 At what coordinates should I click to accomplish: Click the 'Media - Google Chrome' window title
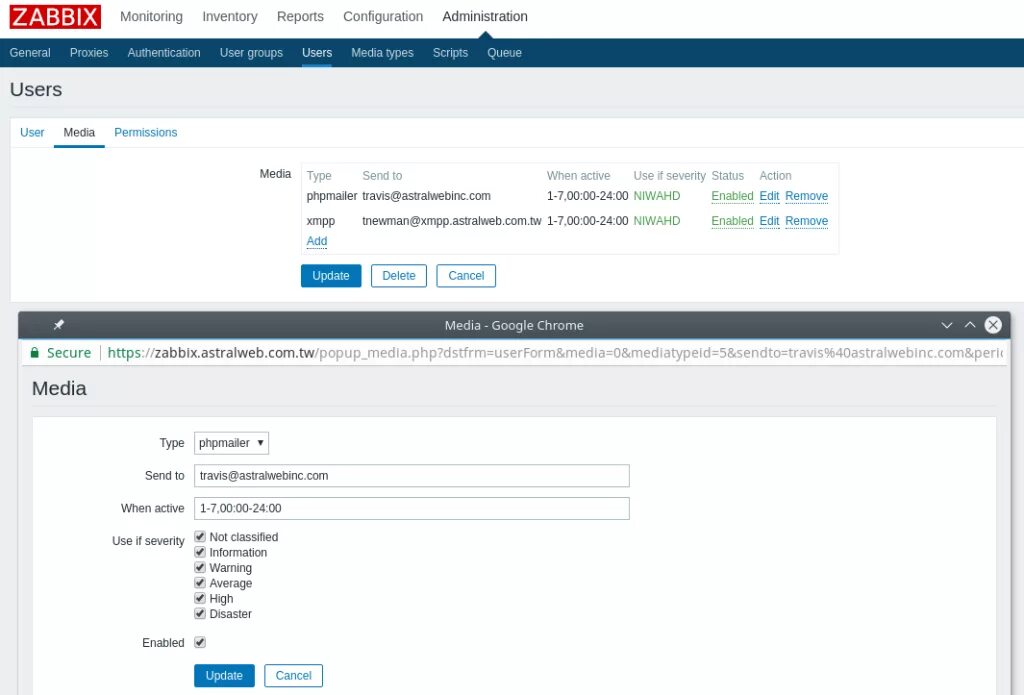[x=514, y=325]
